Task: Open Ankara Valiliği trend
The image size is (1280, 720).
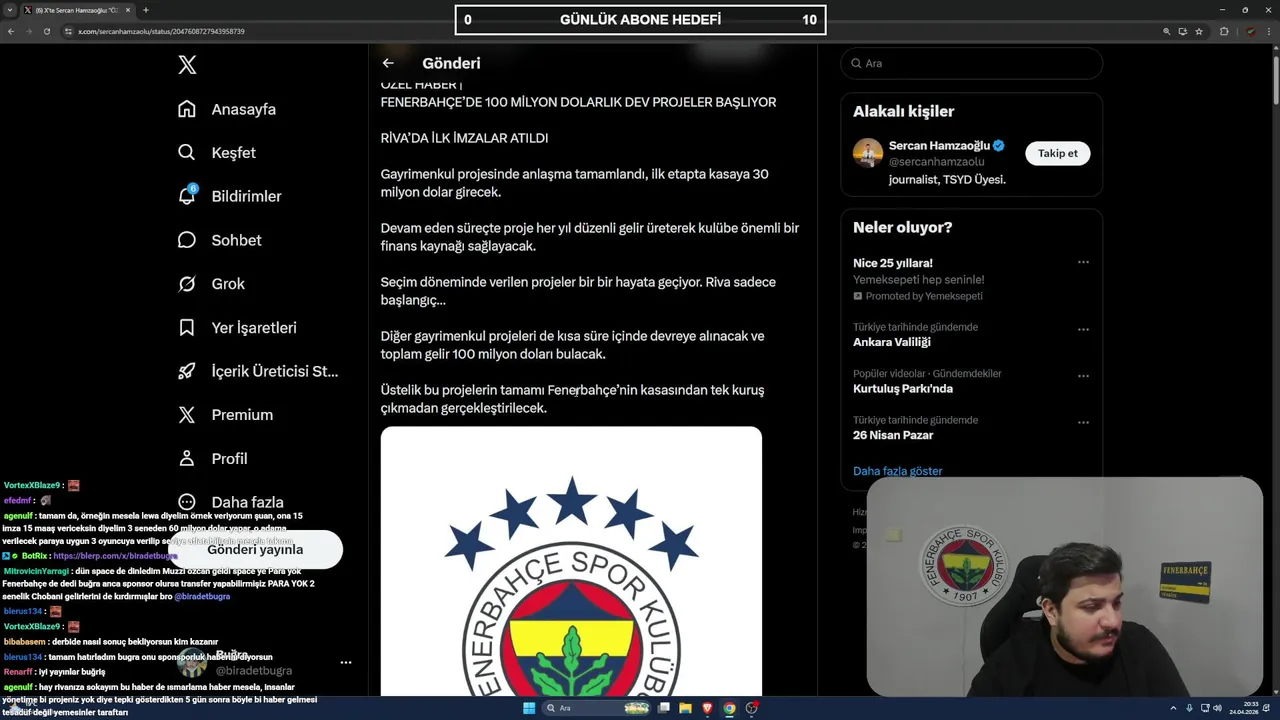Action: [x=892, y=342]
